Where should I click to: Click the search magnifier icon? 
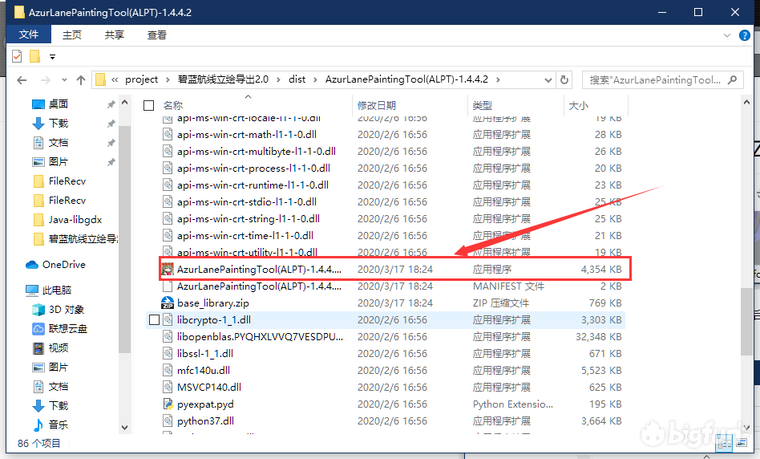(732, 80)
